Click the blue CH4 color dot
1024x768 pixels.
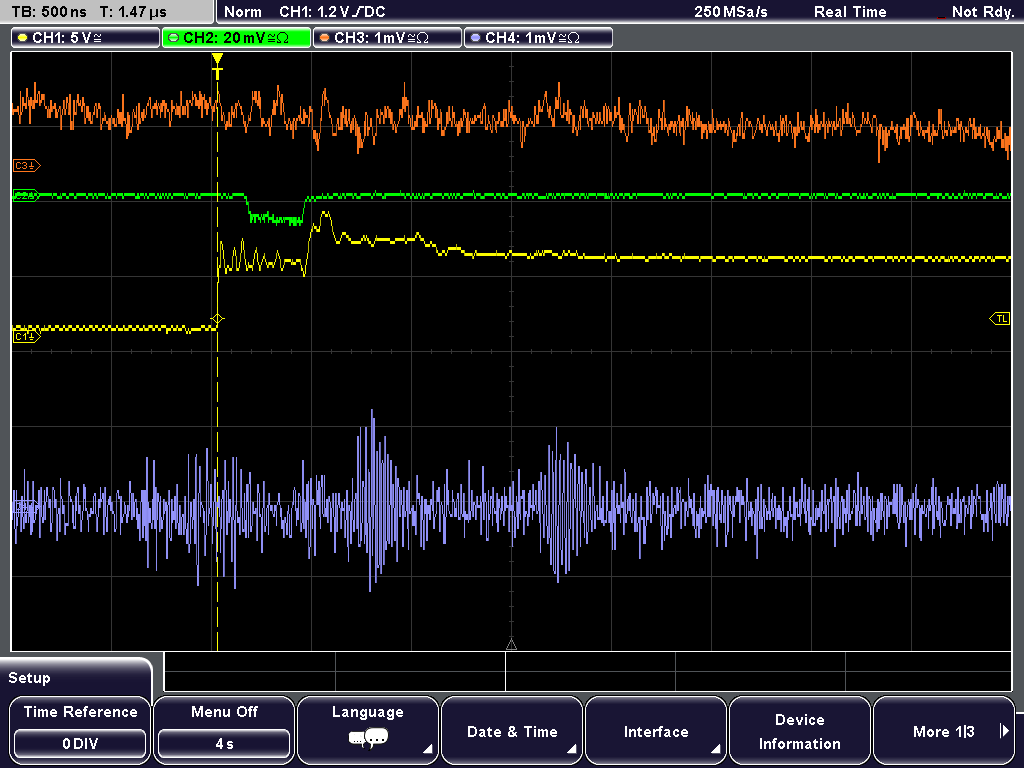475,38
